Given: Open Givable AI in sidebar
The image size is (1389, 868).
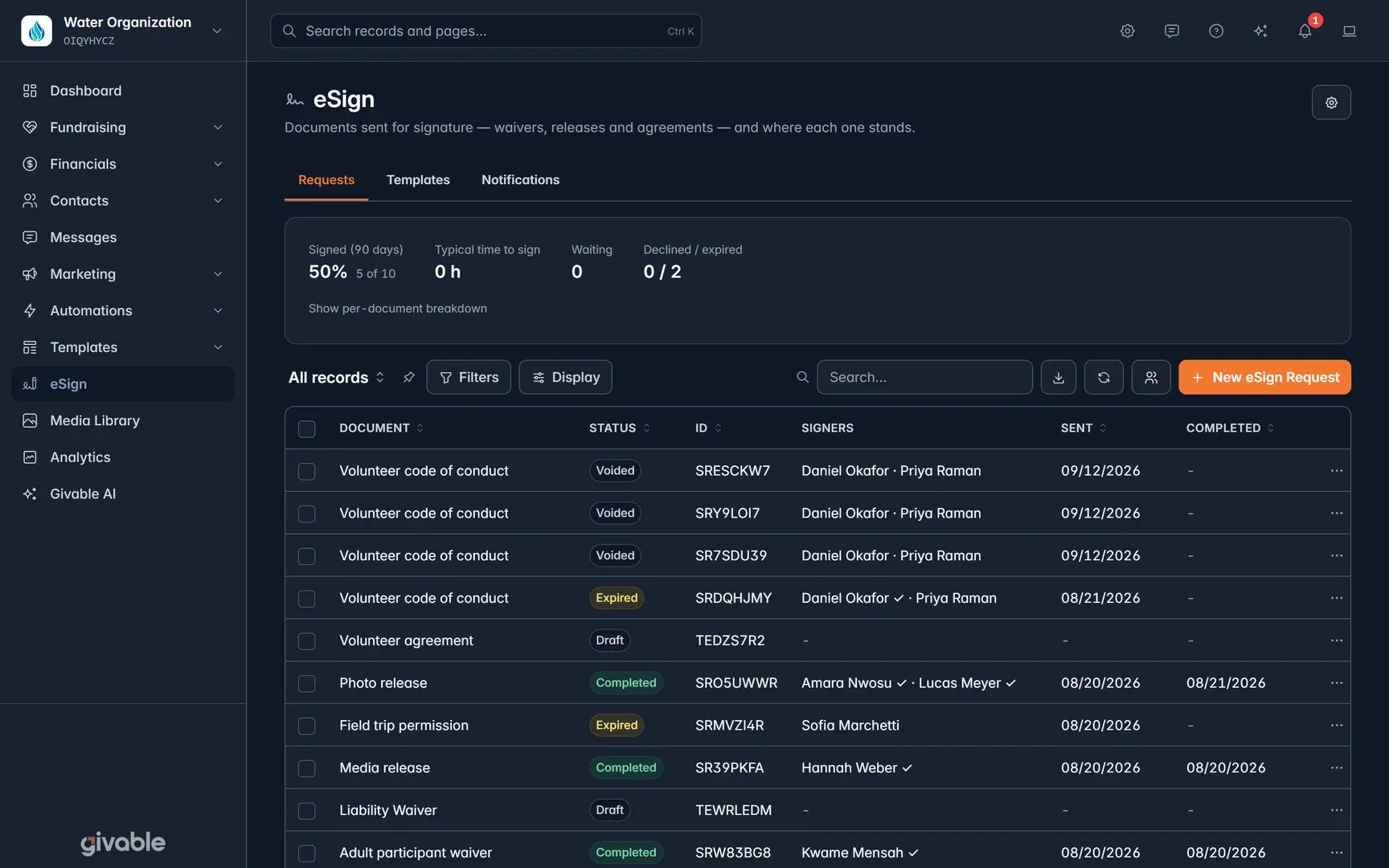Looking at the screenshot, I should tap(123, 493).
